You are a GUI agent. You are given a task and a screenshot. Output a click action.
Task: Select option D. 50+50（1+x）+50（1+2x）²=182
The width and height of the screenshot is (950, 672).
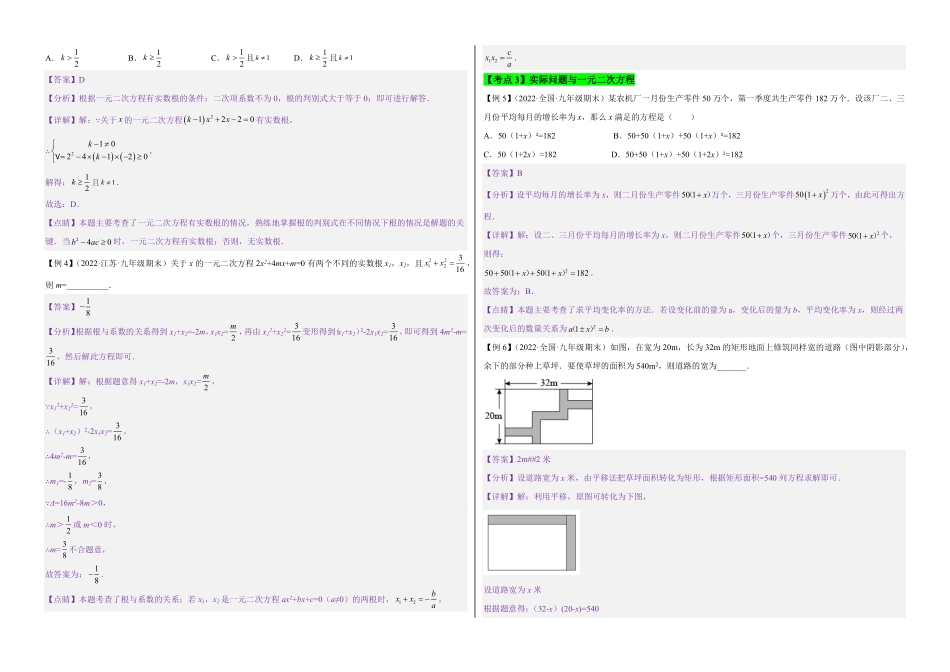click(x=677, y=155)
